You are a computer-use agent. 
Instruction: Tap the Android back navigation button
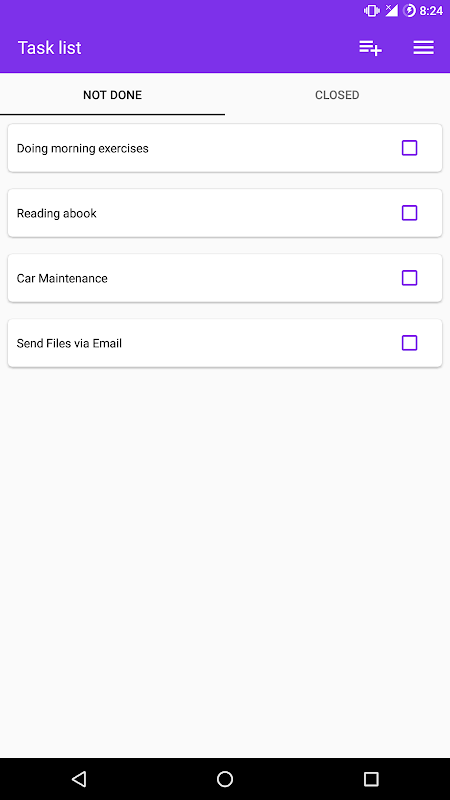click(79, 779)
